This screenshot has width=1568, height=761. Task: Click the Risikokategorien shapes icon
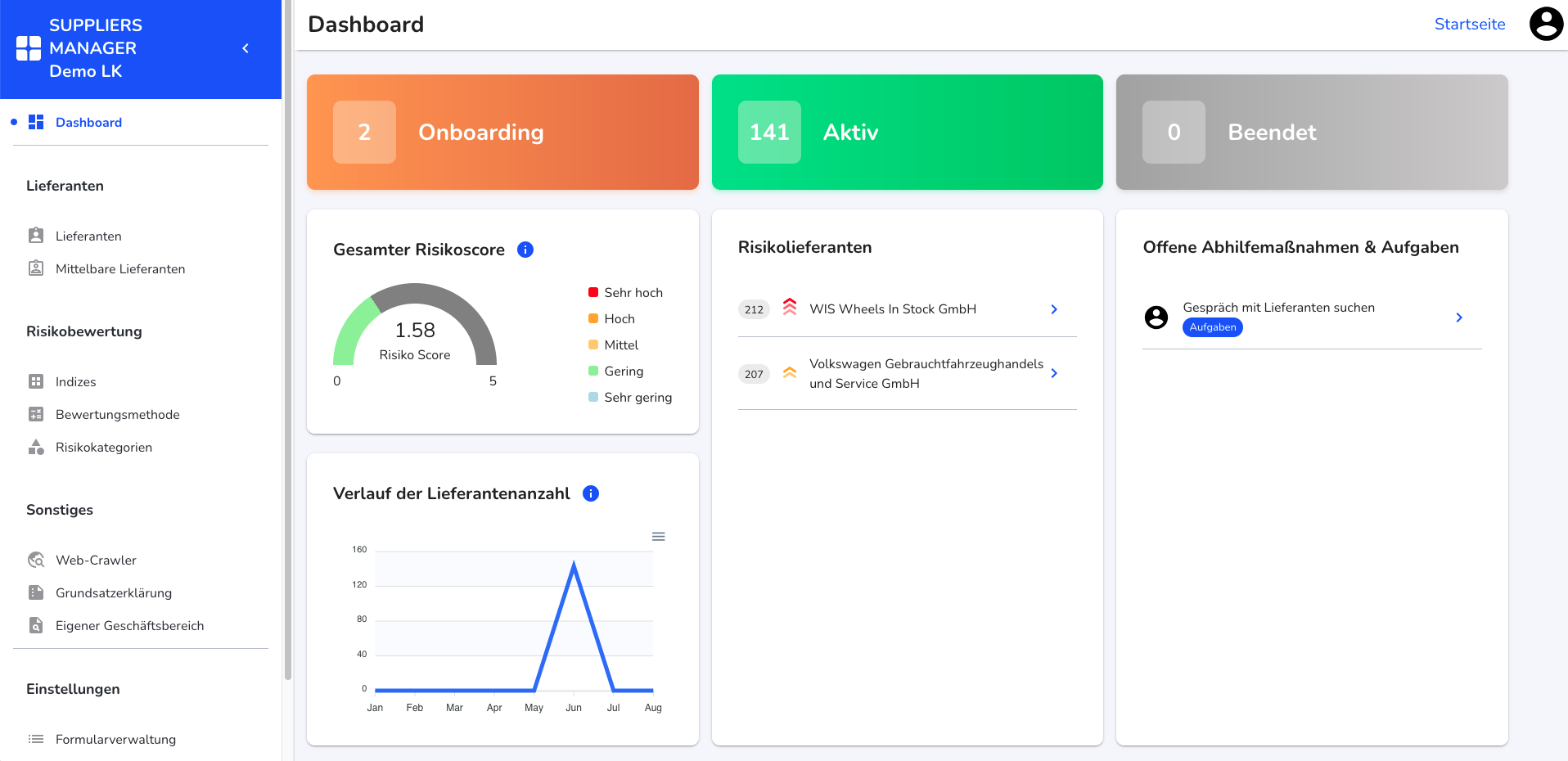36,447
